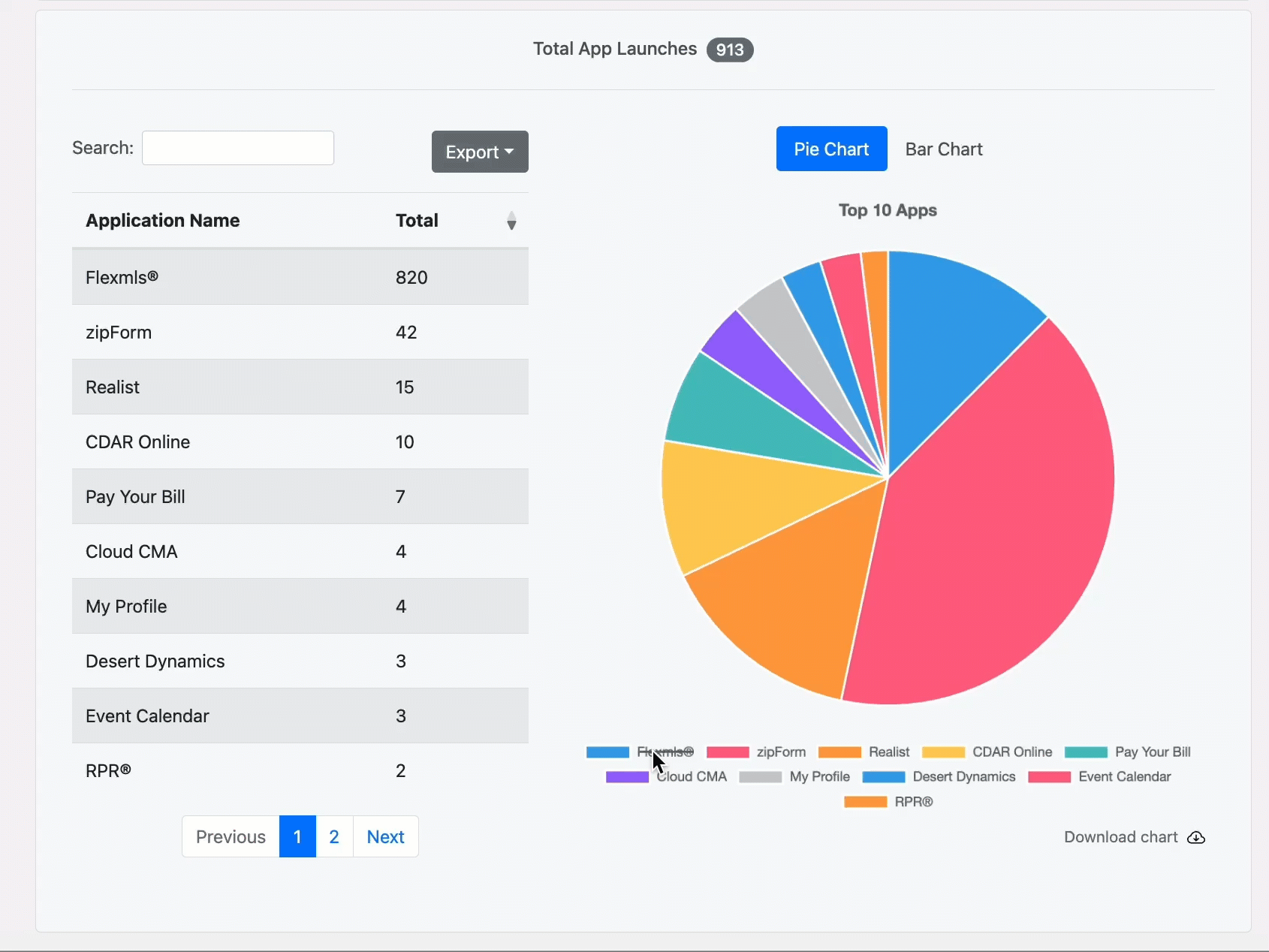Select page 1 in pagination
Image resolution: width=1269 pixels, height=952 pixels.
(x=297, y=836)
